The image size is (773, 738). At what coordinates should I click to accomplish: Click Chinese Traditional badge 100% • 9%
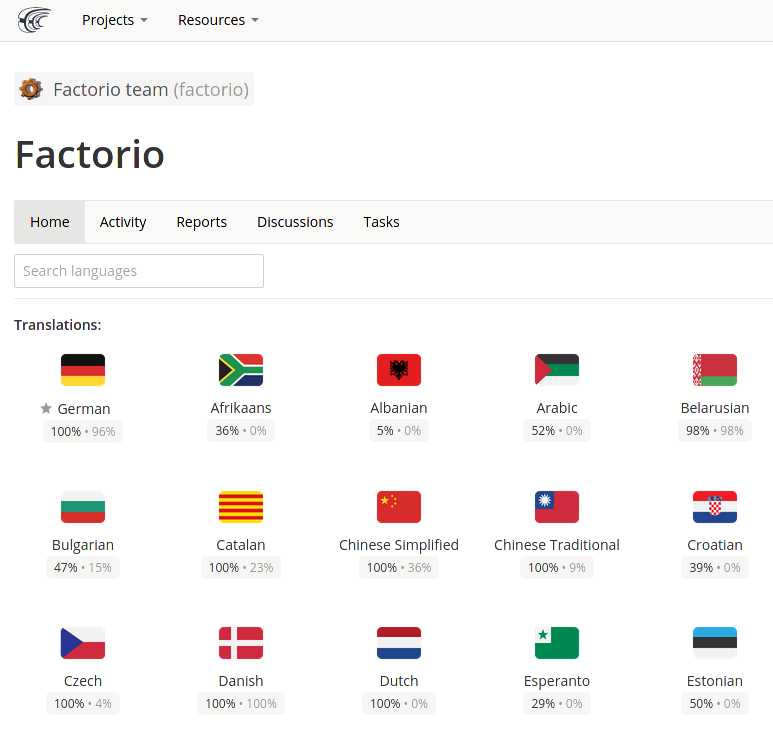[x=557, y=567]
